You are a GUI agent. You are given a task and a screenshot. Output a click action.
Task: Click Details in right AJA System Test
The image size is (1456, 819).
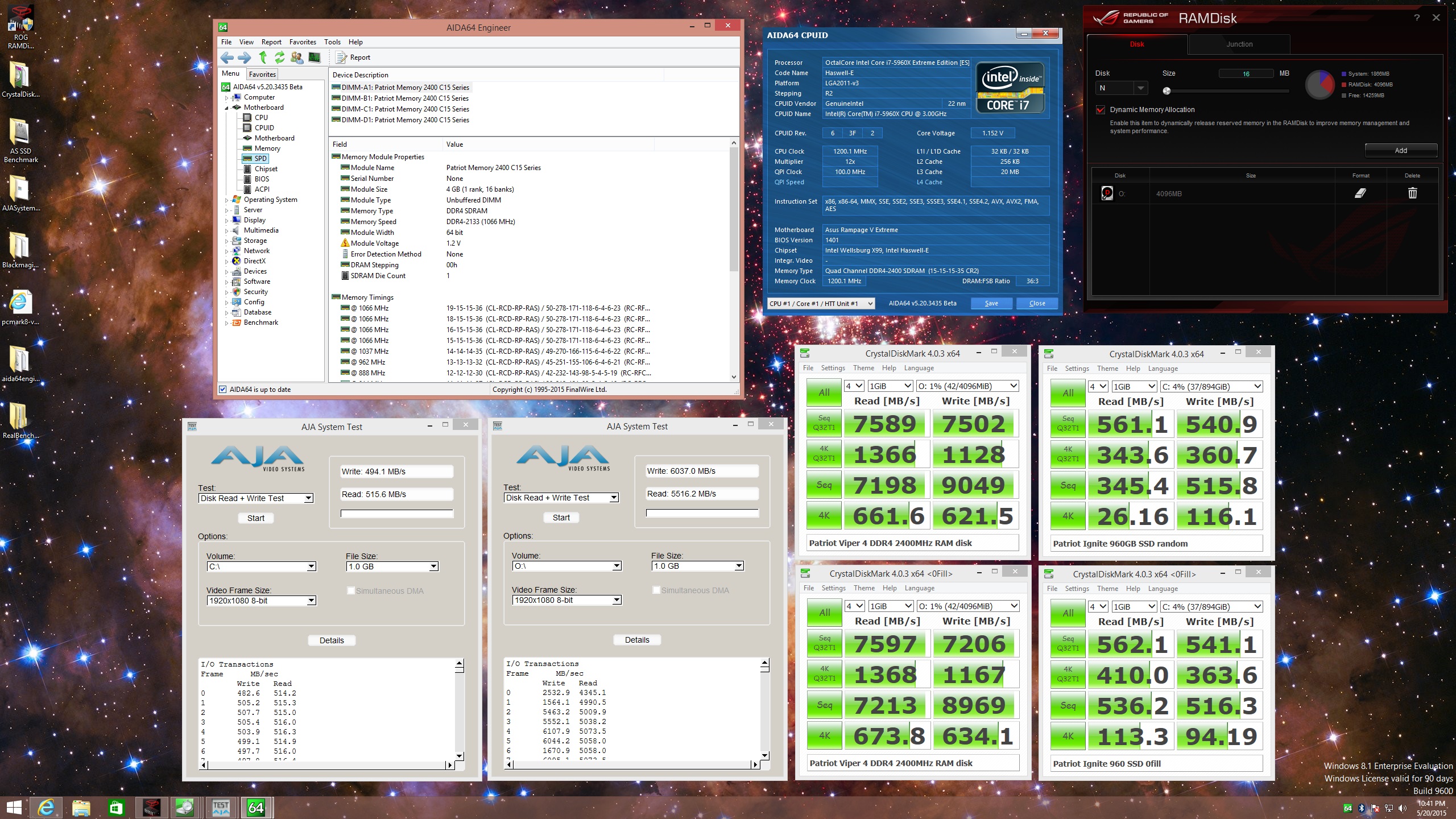click(x=636, y=640)
